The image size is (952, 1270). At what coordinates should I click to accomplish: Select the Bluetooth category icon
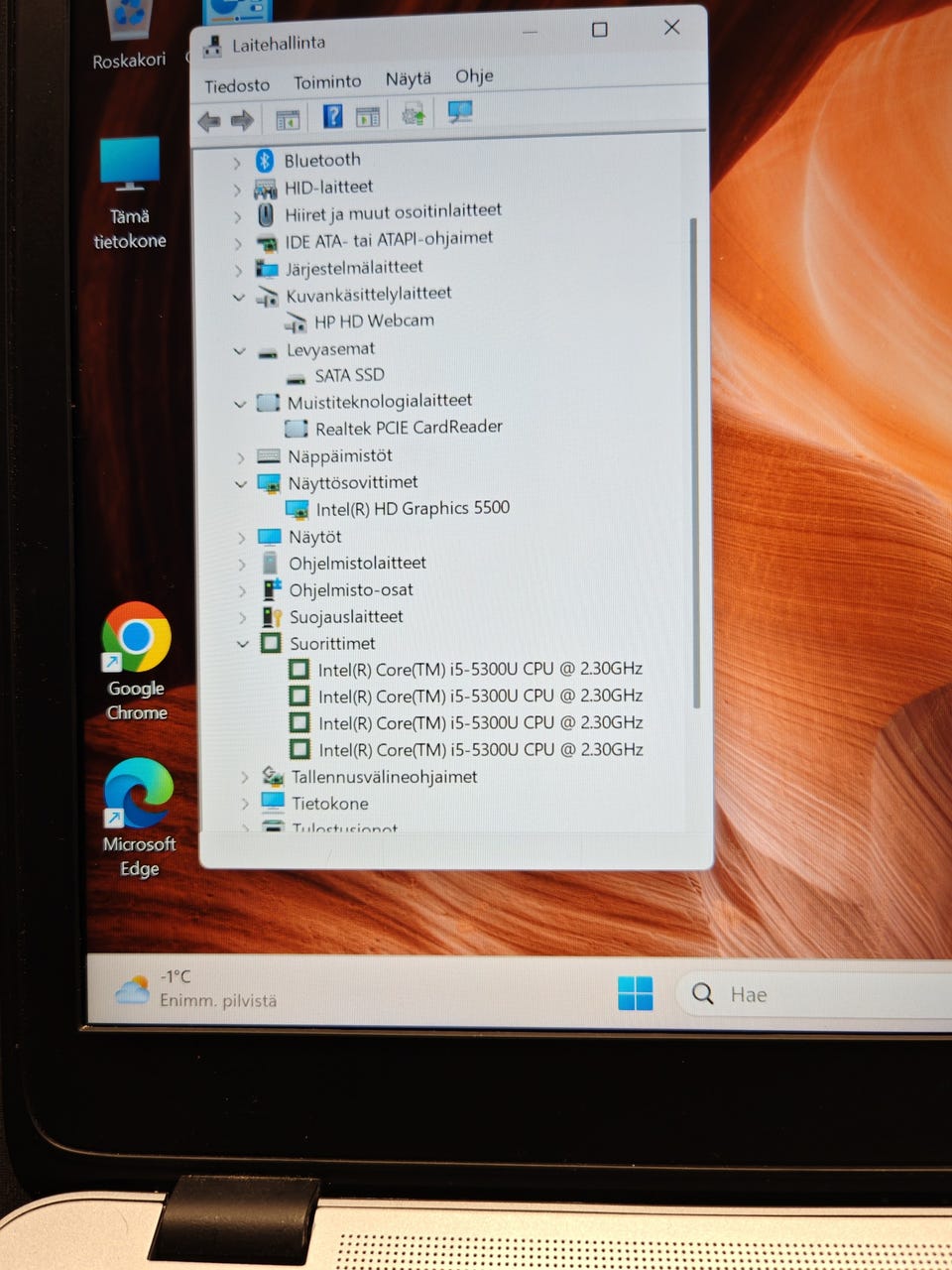coord(265,161)
